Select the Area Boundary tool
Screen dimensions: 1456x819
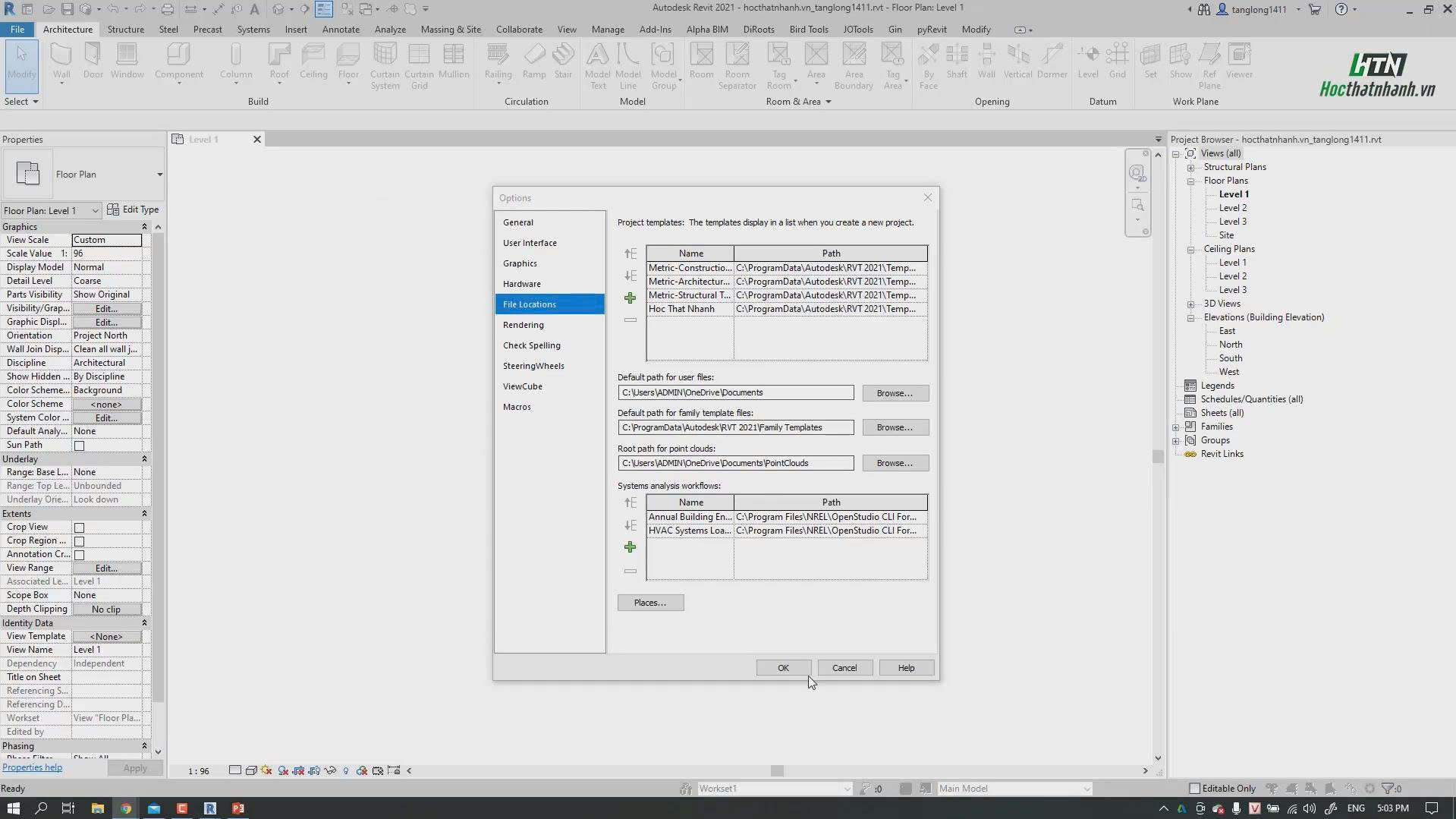(x=854, y=66)
